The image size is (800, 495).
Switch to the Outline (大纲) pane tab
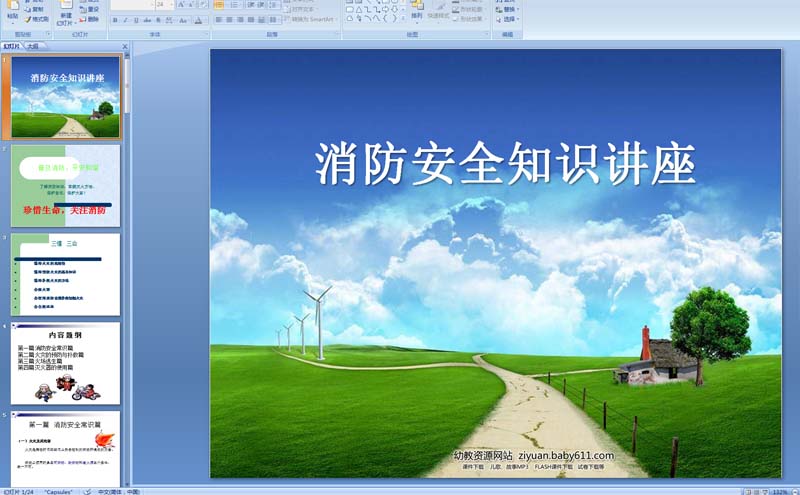click(x=33, y=46)
